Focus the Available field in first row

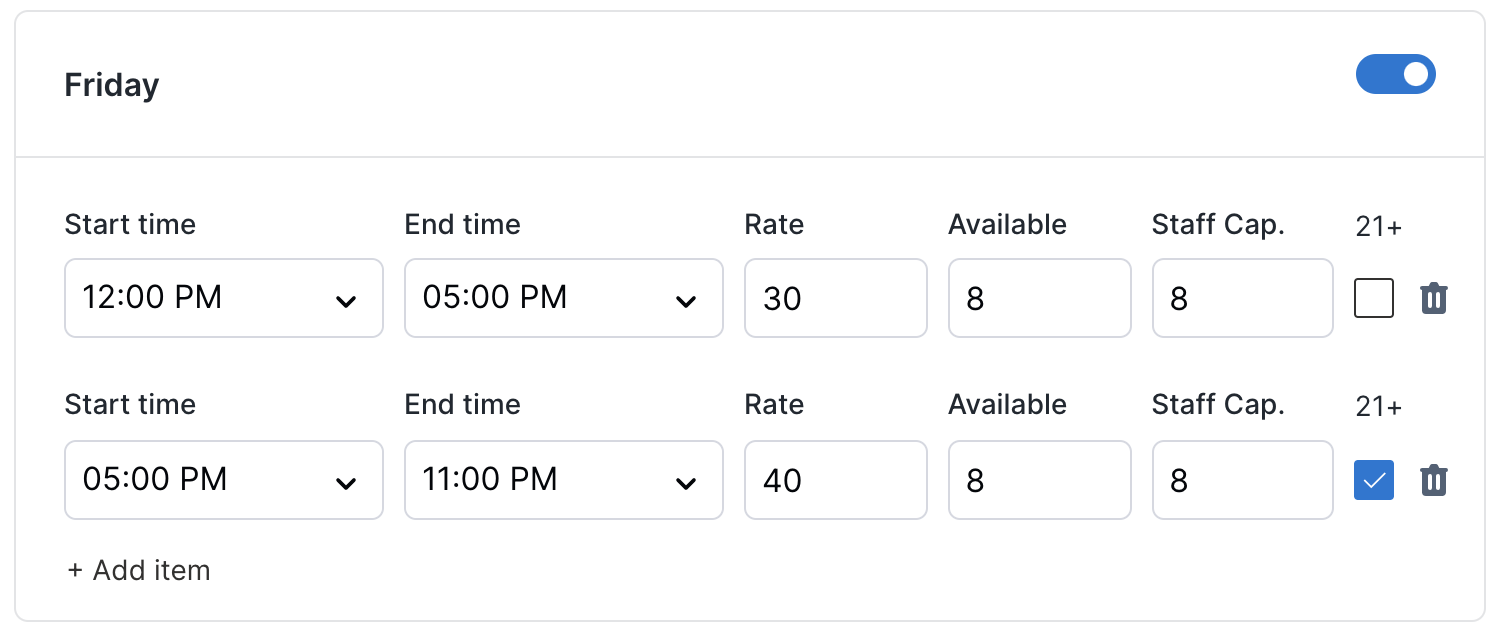pyautogui.click(x=1039, y=299)
